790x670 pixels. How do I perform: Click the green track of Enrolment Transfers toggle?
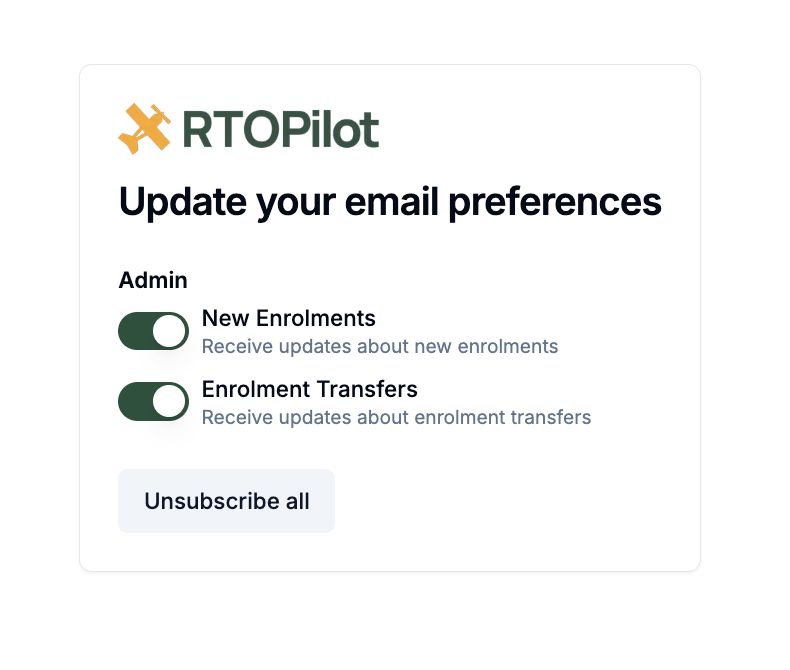pos(135,401)
